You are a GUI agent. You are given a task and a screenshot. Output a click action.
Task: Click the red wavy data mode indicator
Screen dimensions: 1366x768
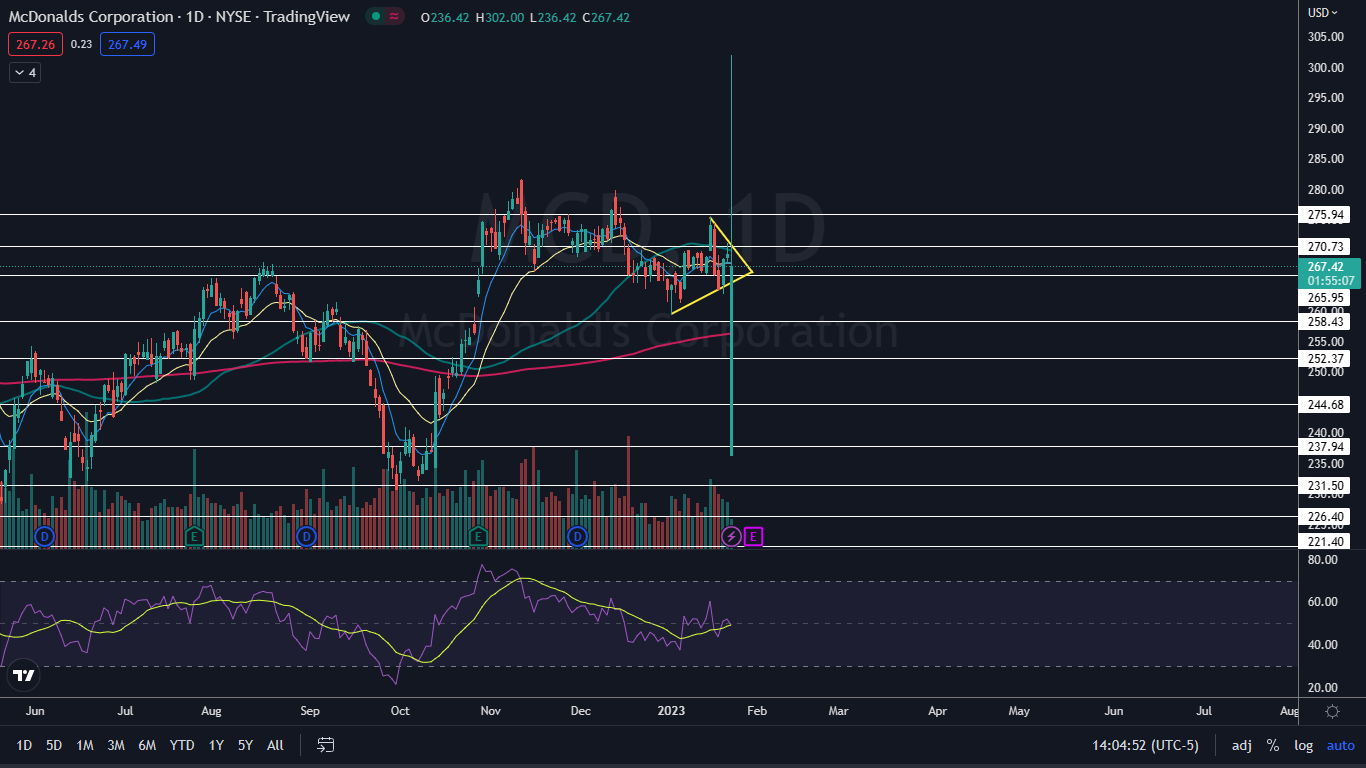(x=394, y=17)
